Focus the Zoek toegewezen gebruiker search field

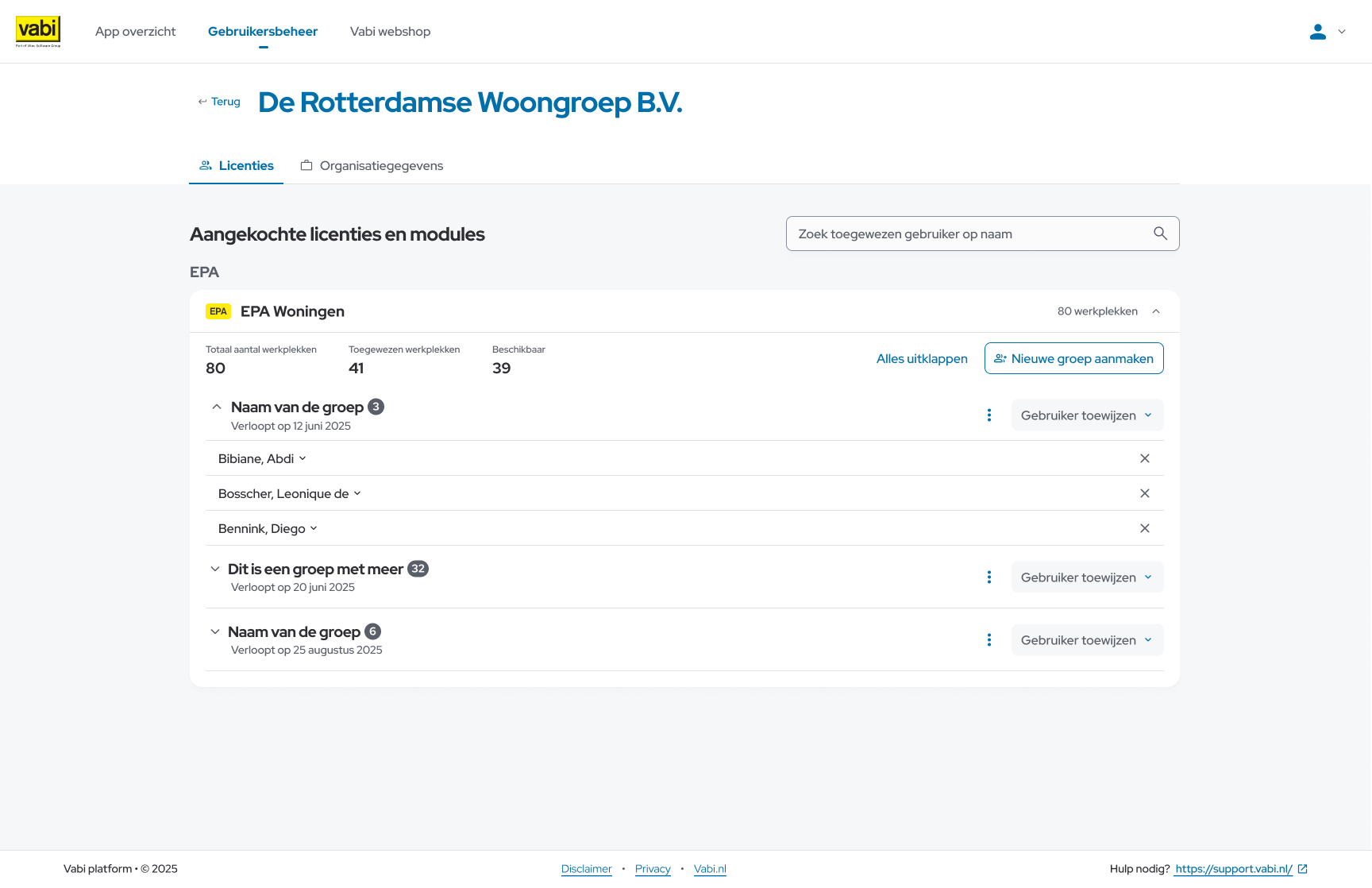(x=969, y=234)
